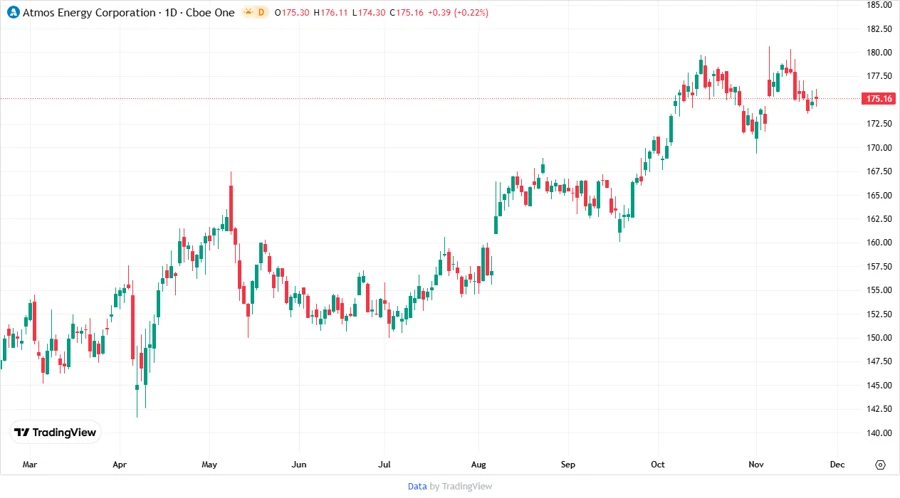The image size is (900, 498).
Task: Click the Atmos Energy logo icon
Action: tap(13, 12)
